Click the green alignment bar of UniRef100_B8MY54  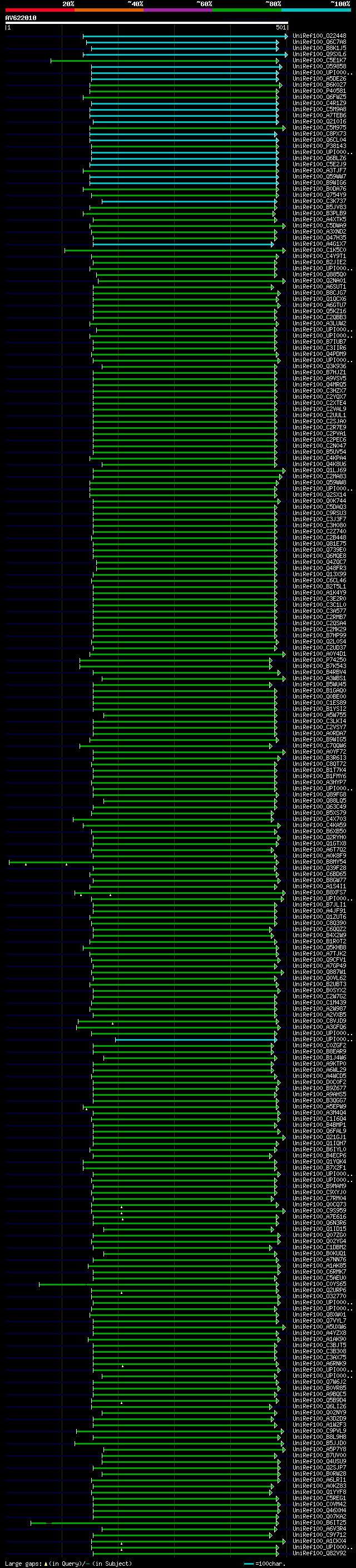[x=143, y=862]
